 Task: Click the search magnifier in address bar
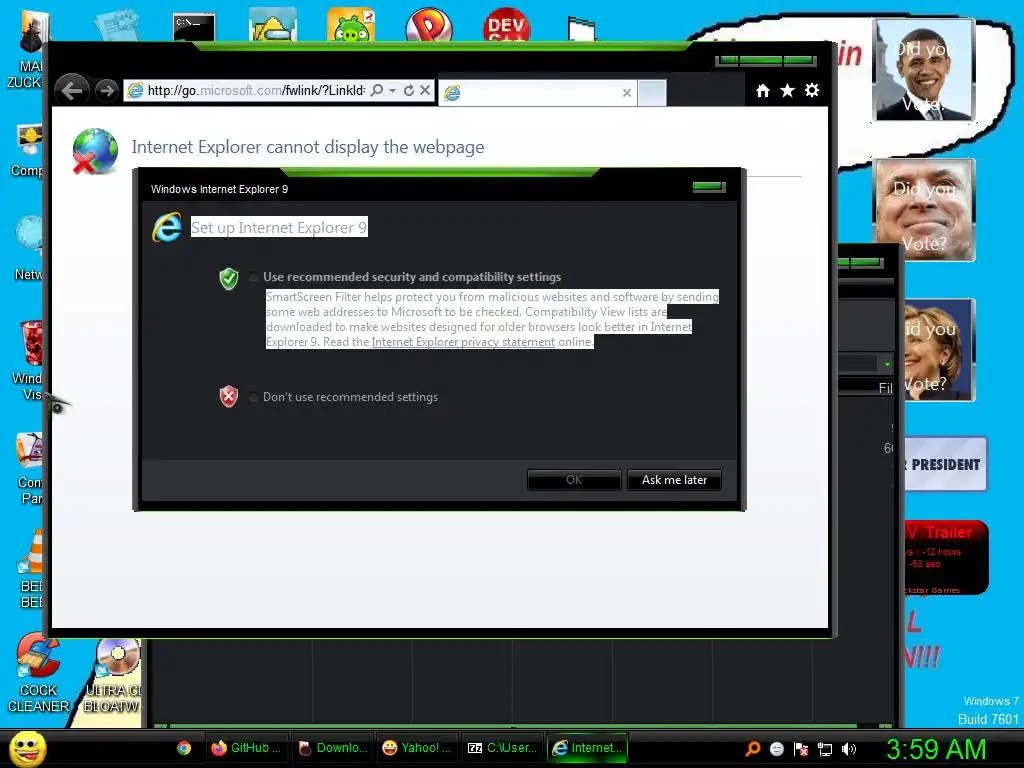point(377,90)
